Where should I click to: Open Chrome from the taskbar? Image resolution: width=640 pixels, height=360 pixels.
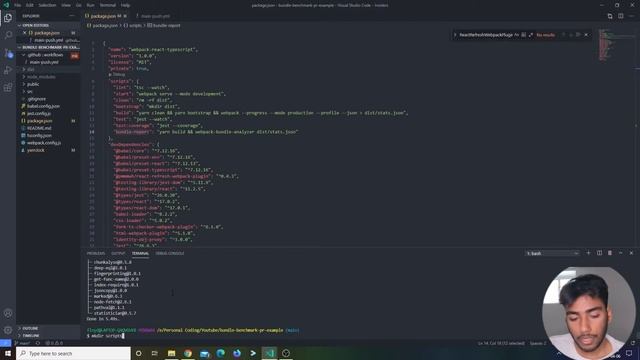tap(188, 353)
